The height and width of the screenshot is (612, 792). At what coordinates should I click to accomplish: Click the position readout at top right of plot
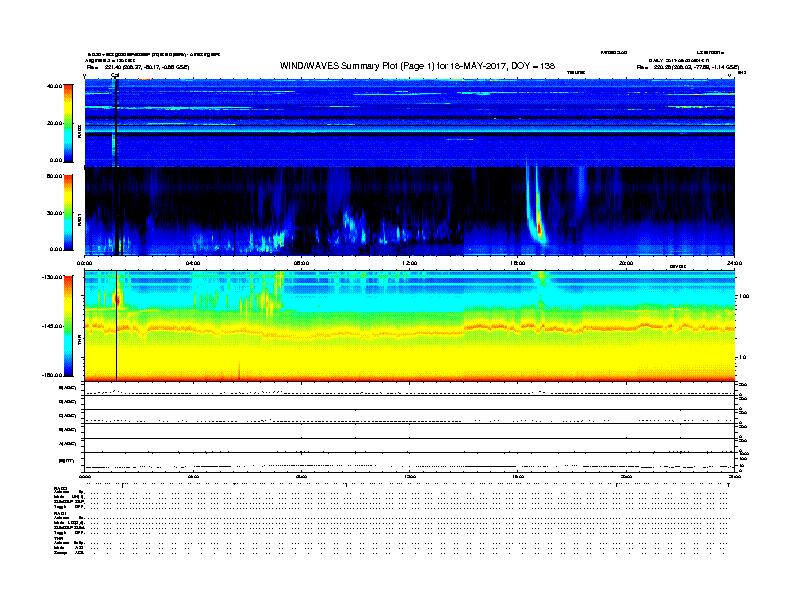tap(687, 67)
